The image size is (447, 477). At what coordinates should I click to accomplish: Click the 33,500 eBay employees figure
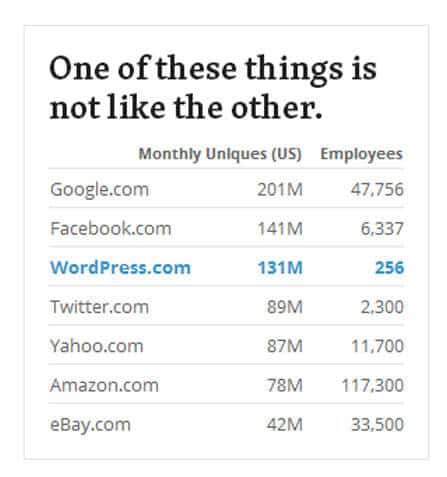(377, 425)
